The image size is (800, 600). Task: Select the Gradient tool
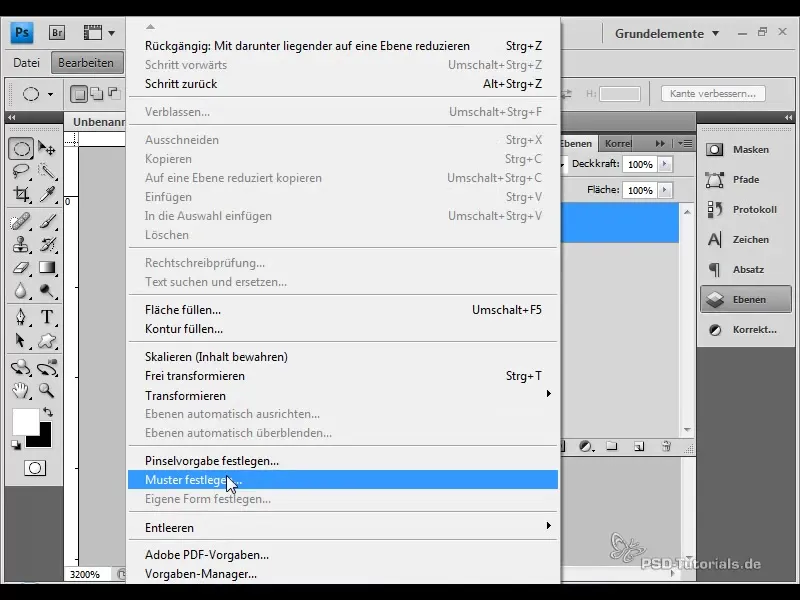[47, 268]
